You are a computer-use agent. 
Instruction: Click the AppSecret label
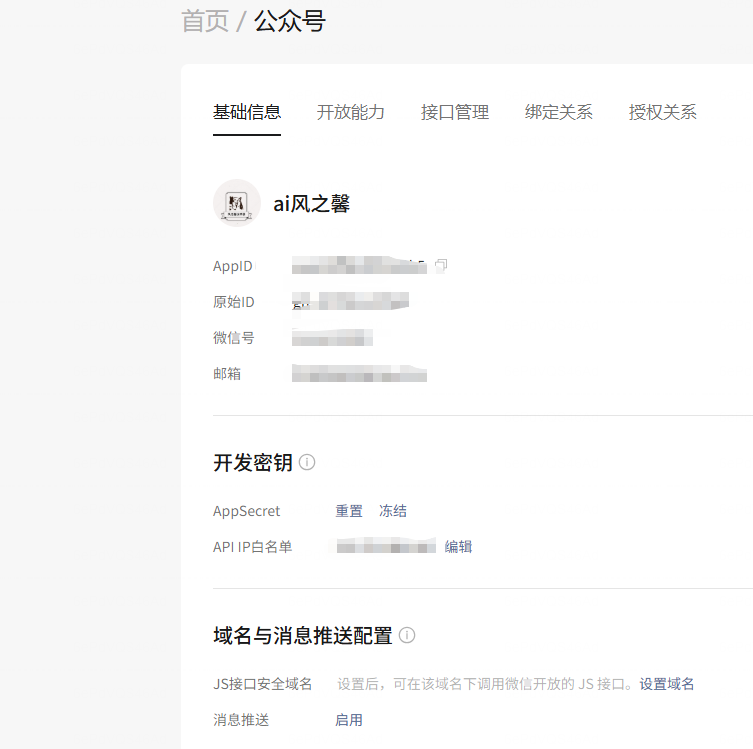tap(246, 511)
